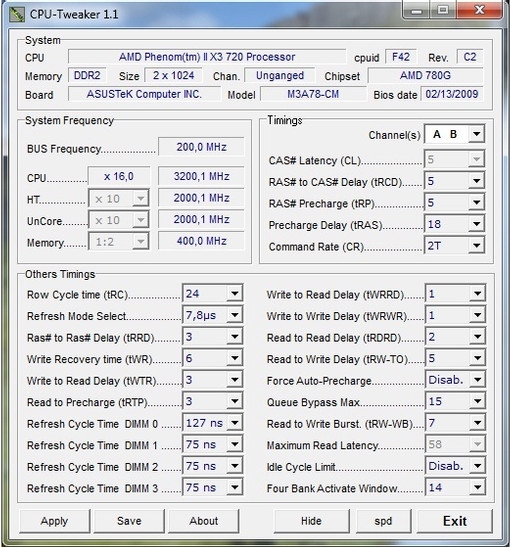Viewport: 510px width, 547px height.
Task: Minimize the CPU-Tweaker window
Action: point(416,10)
